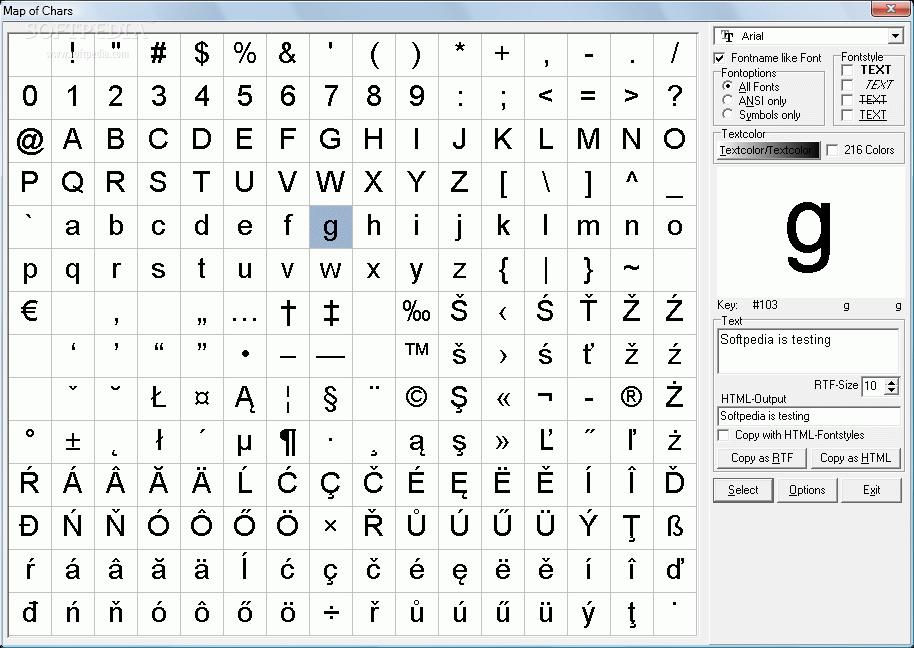This screenshot has width=914, height=648.
Task: Click the trademark ™ character cell
Action: point(417,356)
